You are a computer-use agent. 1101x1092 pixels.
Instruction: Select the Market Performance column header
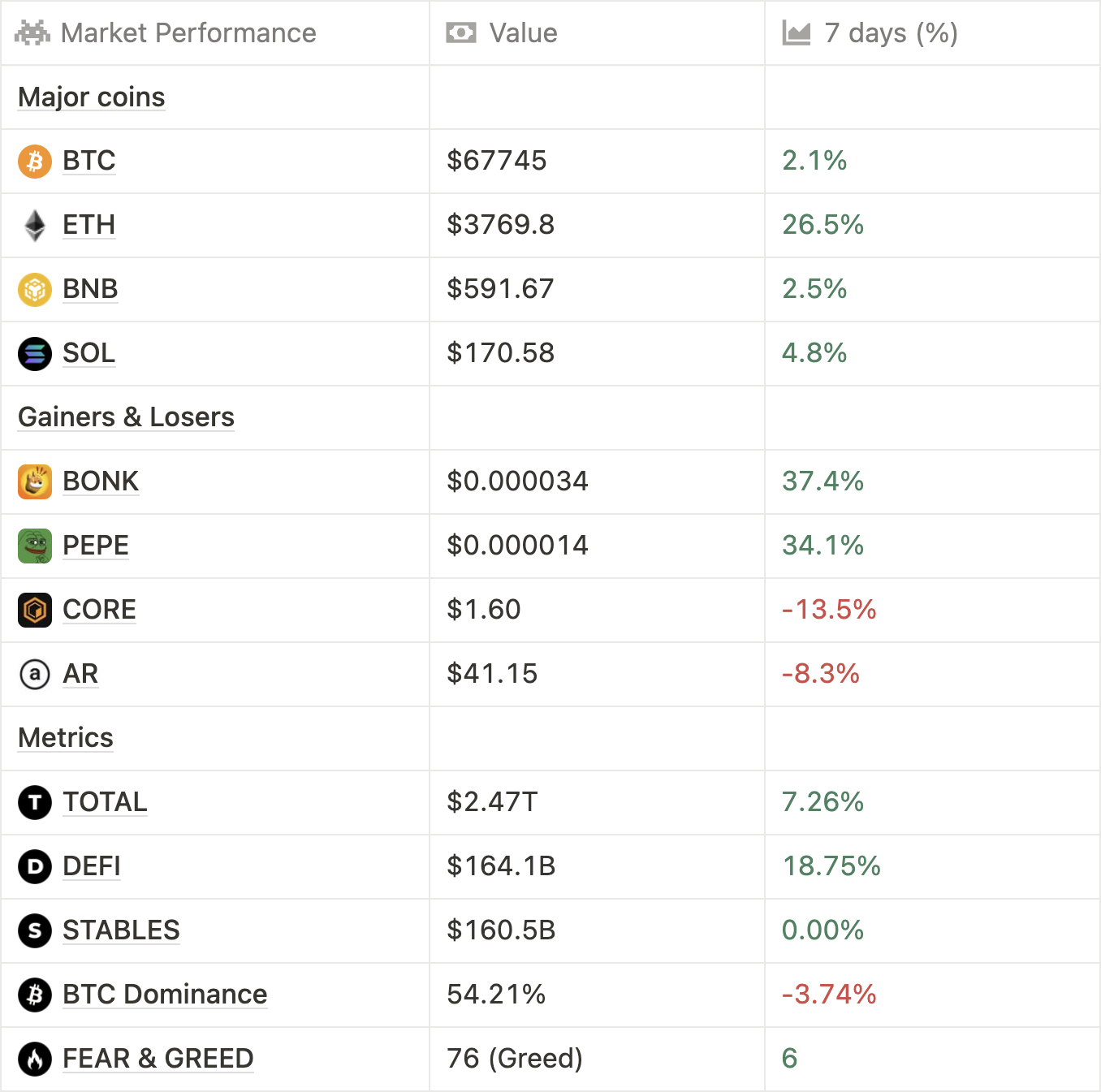click(188, 33)
